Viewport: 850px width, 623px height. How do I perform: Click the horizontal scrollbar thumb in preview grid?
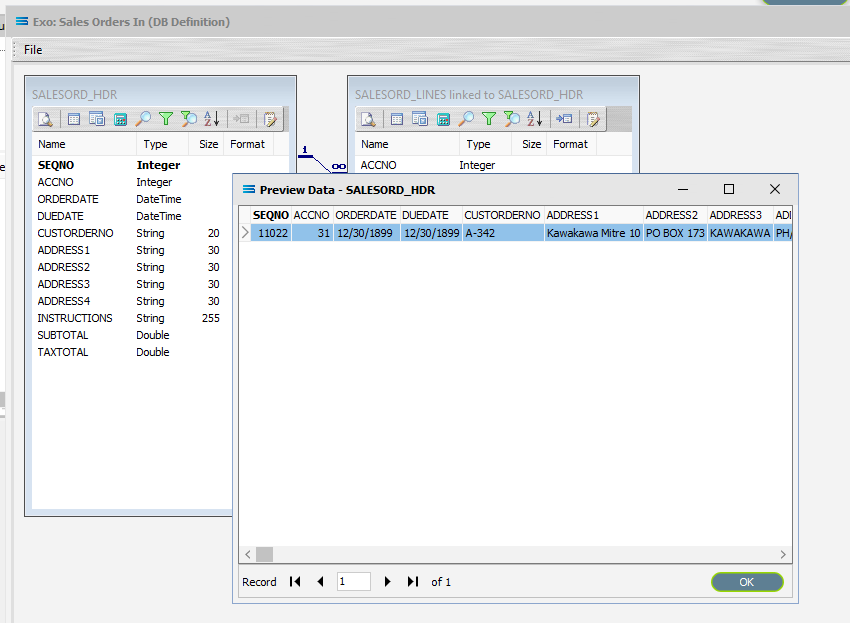click(x=265, y=554)
